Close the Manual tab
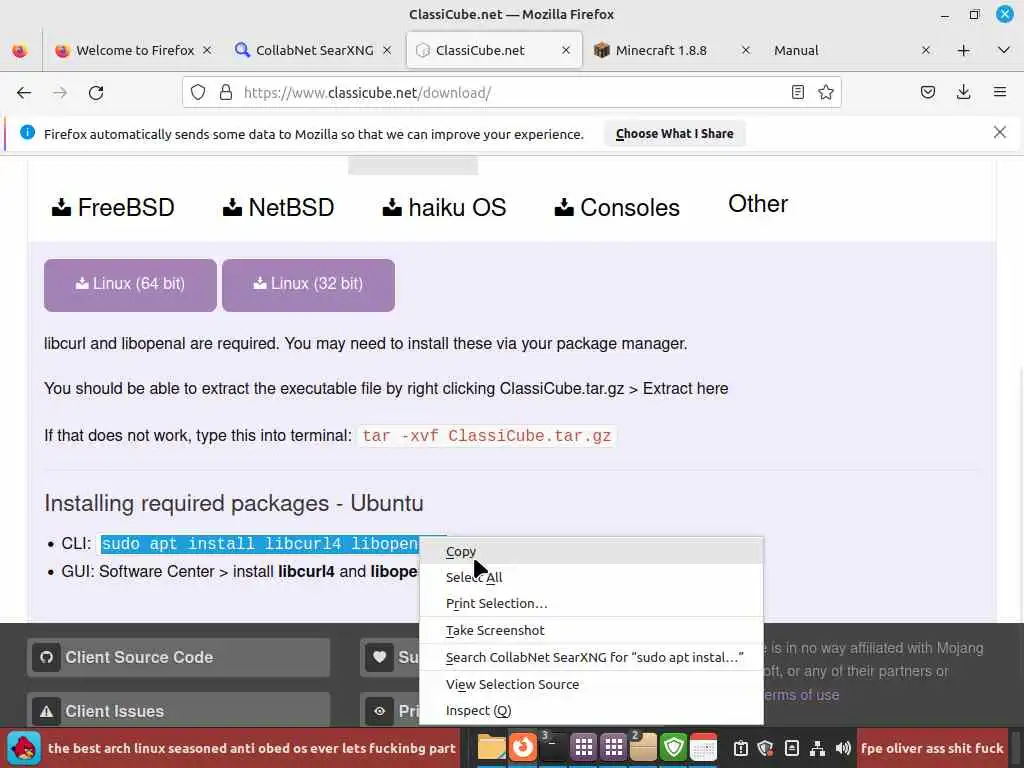This screenshot has height=768, width=1024. click(x=925, y=50)
